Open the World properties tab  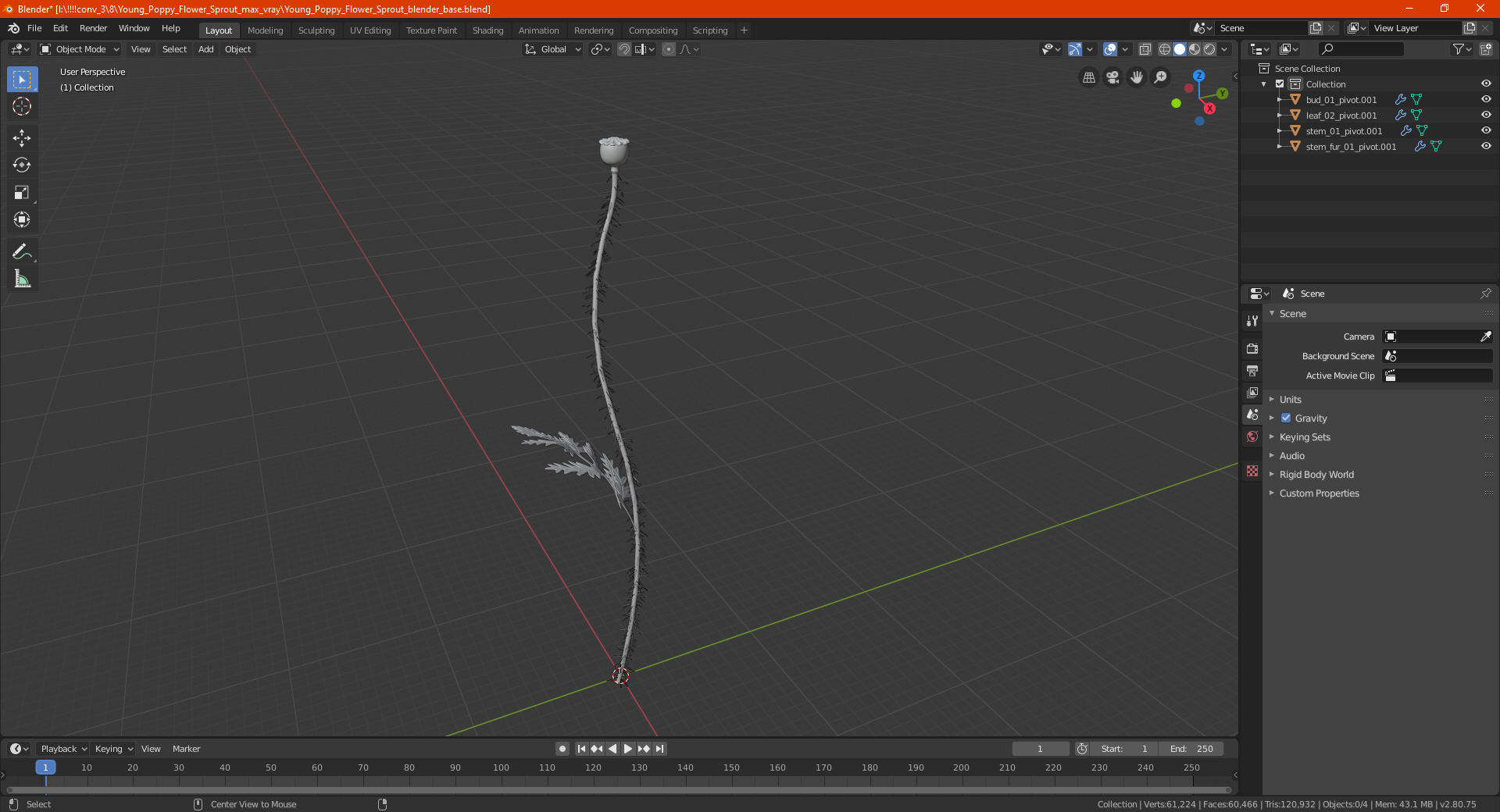pyautogui.click(x=1252, y=436)
